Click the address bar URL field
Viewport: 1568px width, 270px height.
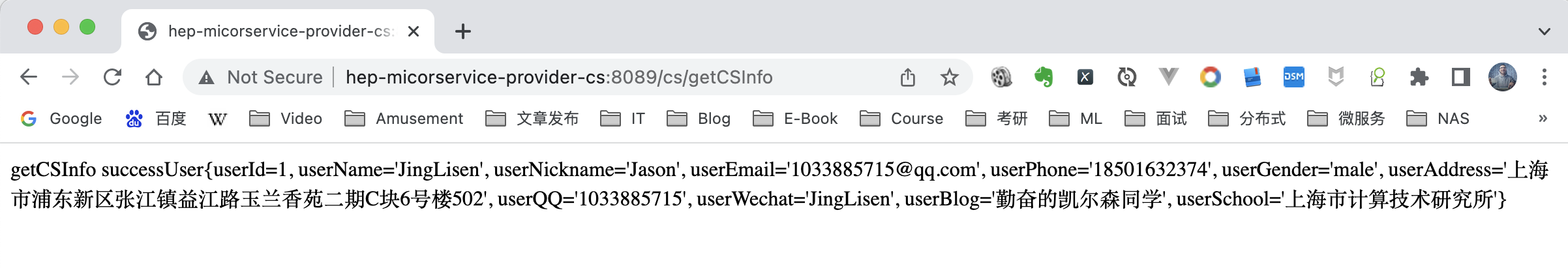coord(558,78)
